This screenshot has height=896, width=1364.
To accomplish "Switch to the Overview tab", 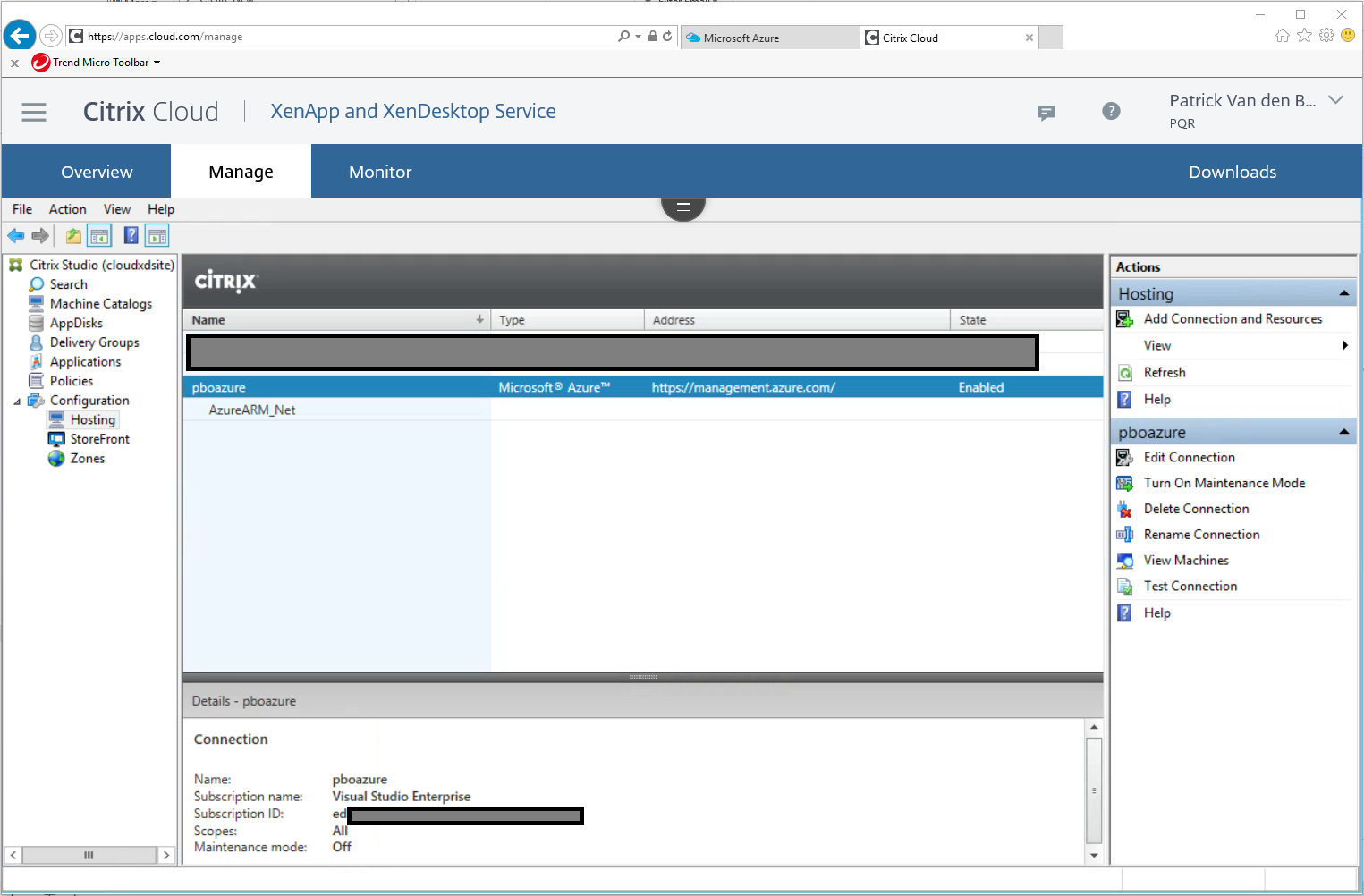I will pos(97,172).
